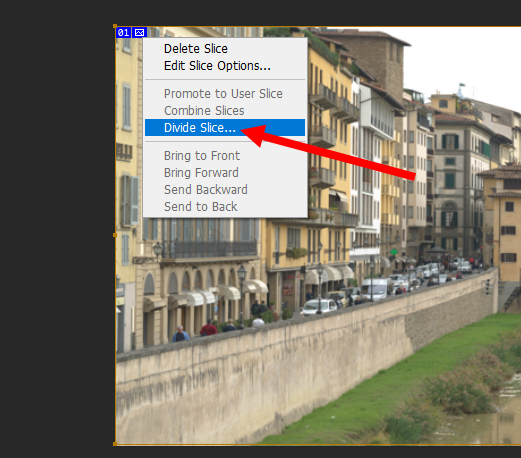Open Edit Slice Options dialog

click(x=225, y=66)
